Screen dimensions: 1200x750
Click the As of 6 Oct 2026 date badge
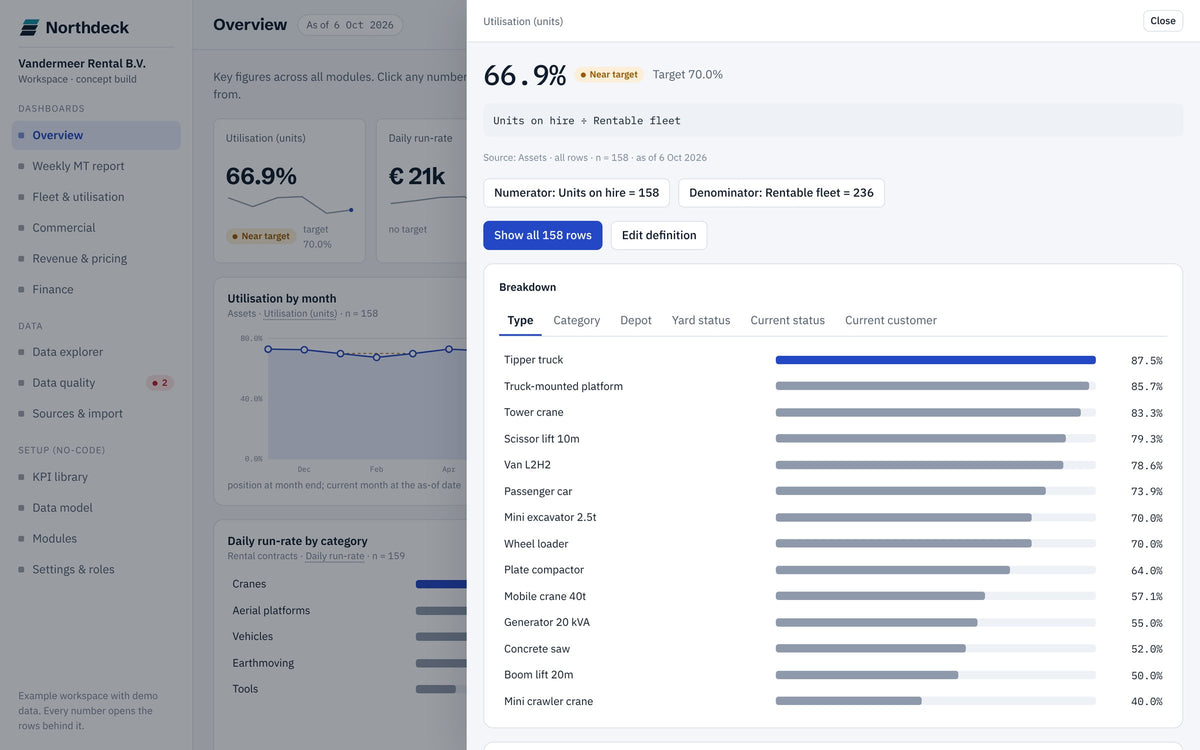350,25
